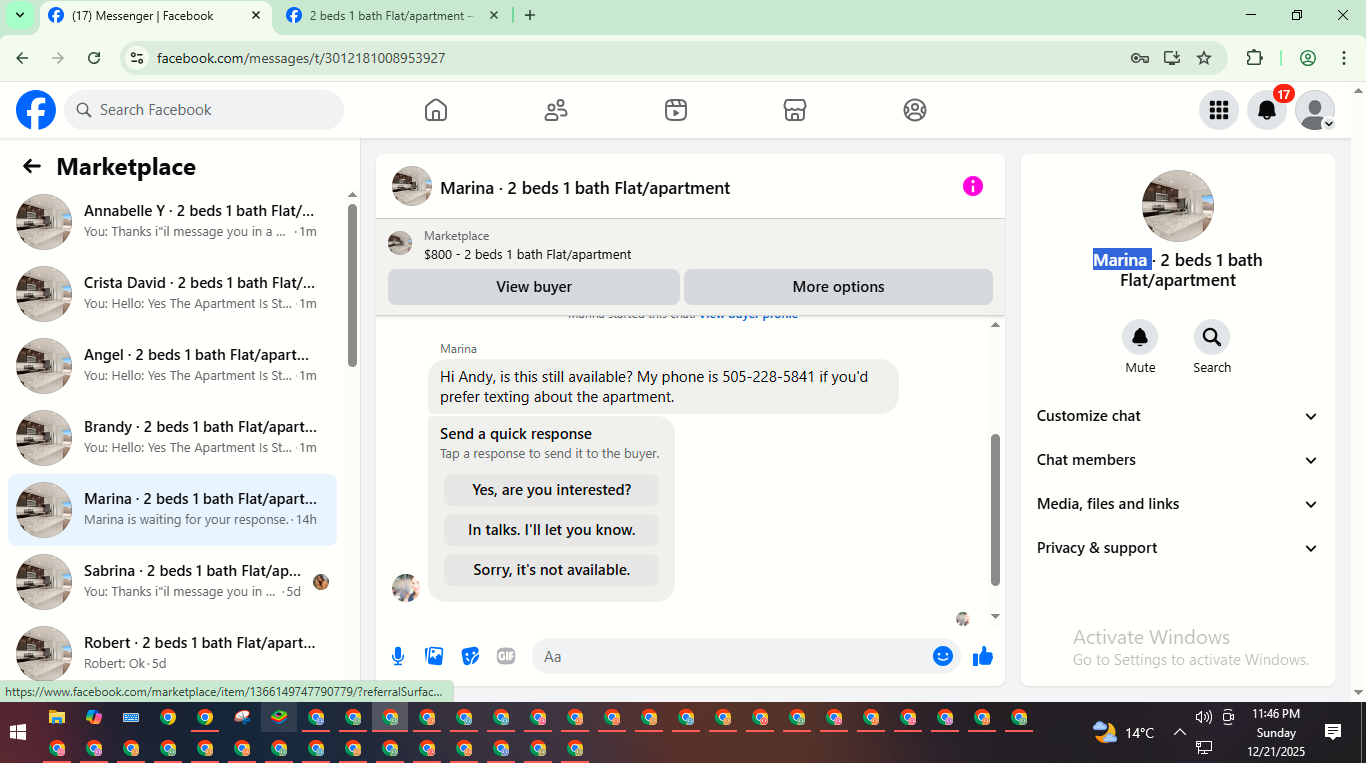Click the Chrome address bar URL
This screenshot has width=1366, height=763.
click(x=301, y=58)
